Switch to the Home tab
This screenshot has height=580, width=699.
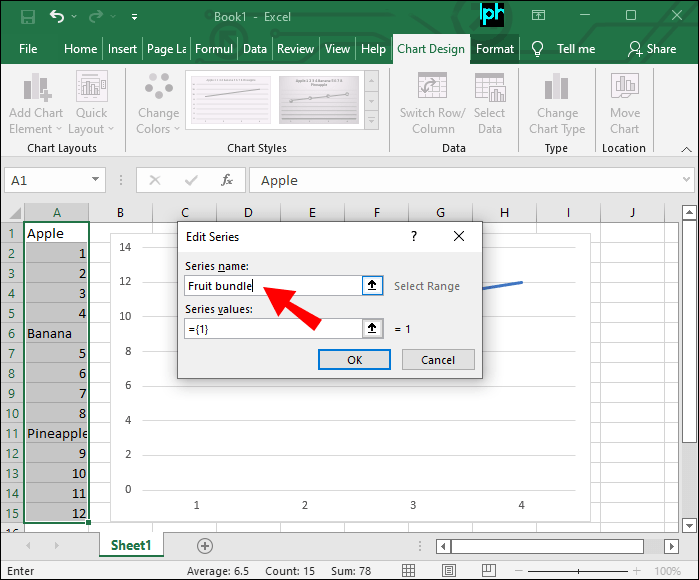click(x=81, y=49)
